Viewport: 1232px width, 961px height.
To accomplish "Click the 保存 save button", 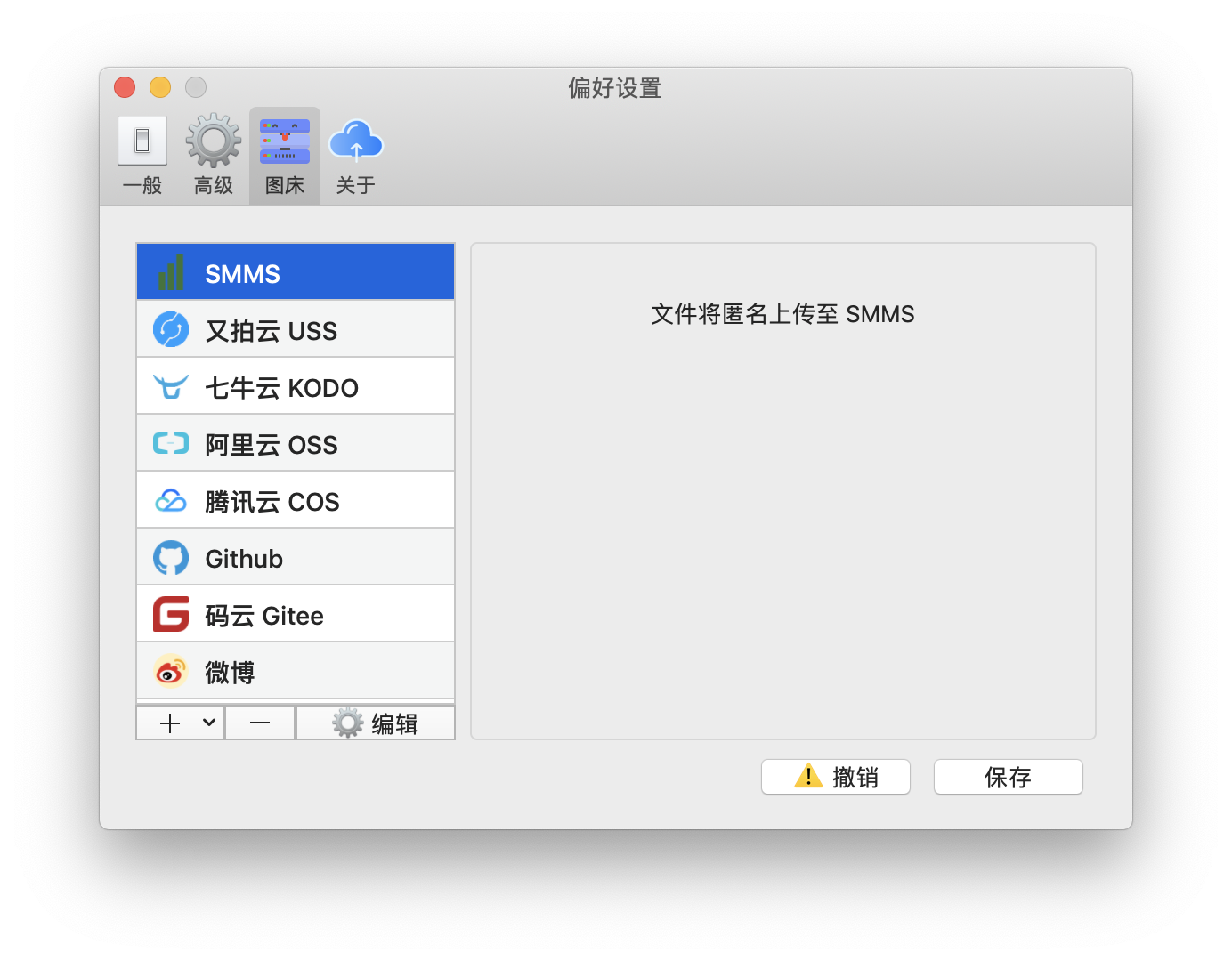I will point(1009,777).
